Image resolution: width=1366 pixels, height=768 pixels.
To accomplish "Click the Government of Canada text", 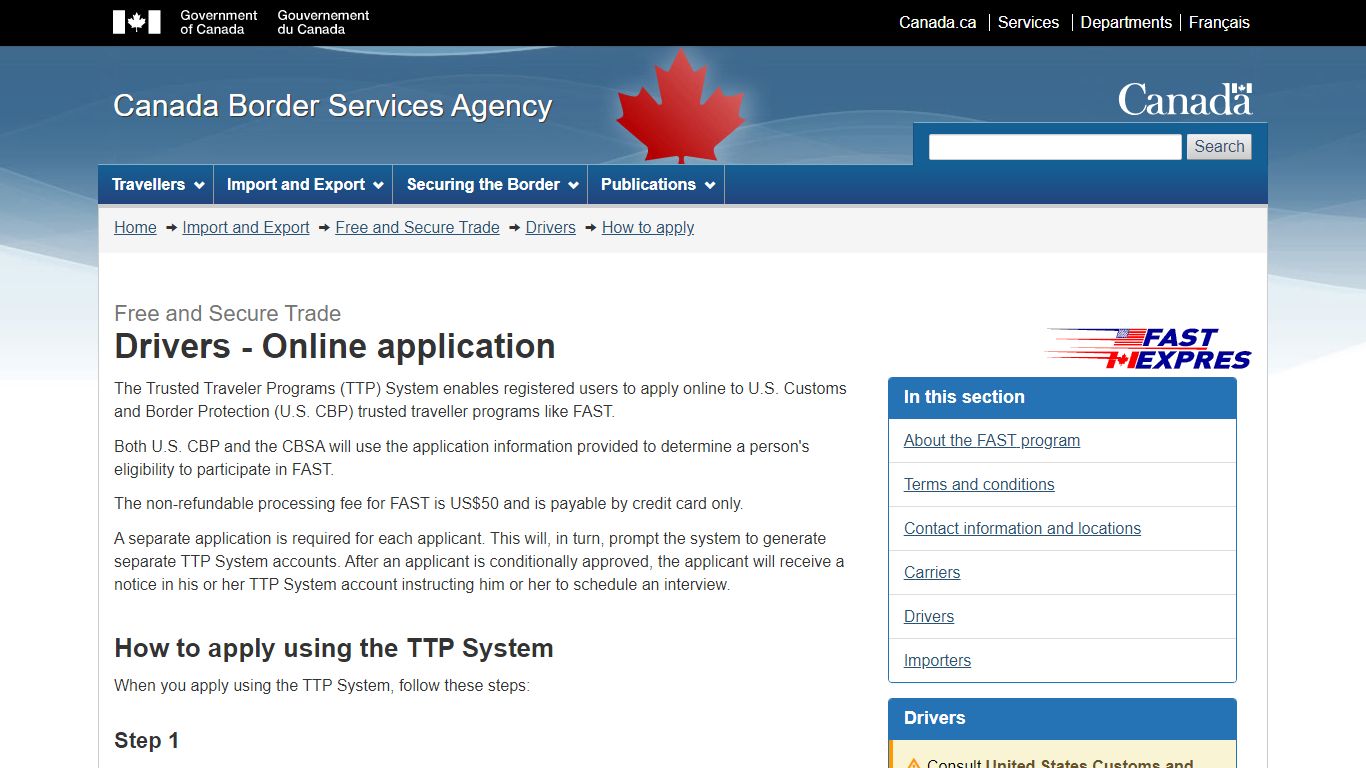I will [218, 22].
